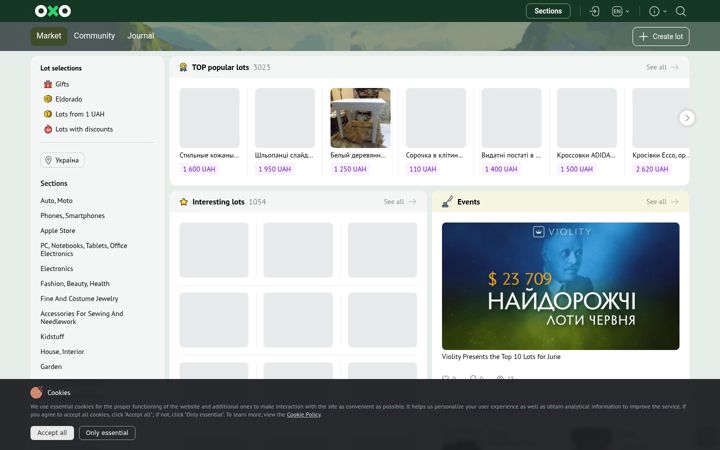Click the Interesting lots star icon

(184, 202)
